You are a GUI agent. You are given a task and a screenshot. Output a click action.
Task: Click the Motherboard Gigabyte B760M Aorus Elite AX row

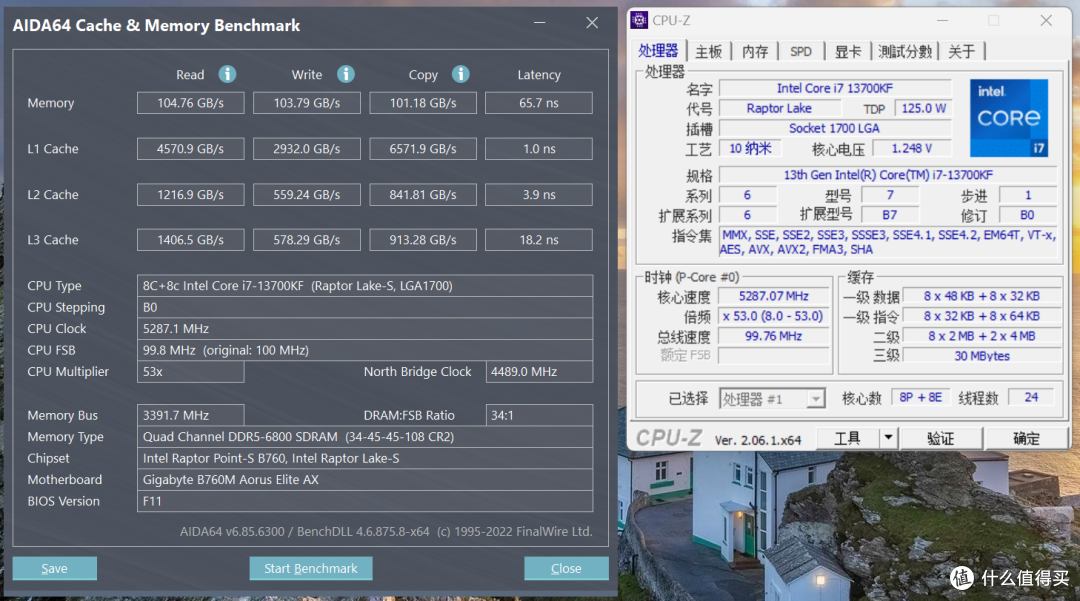click(x=365, y=479)
